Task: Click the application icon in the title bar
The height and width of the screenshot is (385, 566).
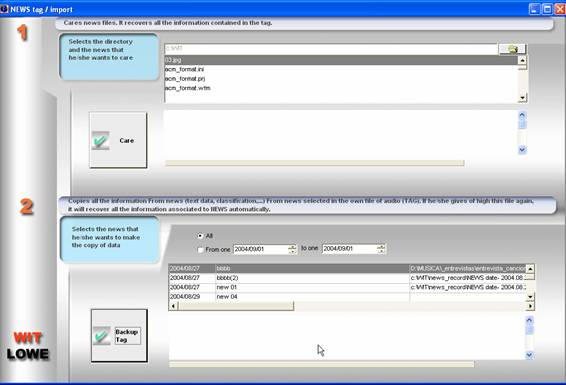Action: tap(4, 9)
